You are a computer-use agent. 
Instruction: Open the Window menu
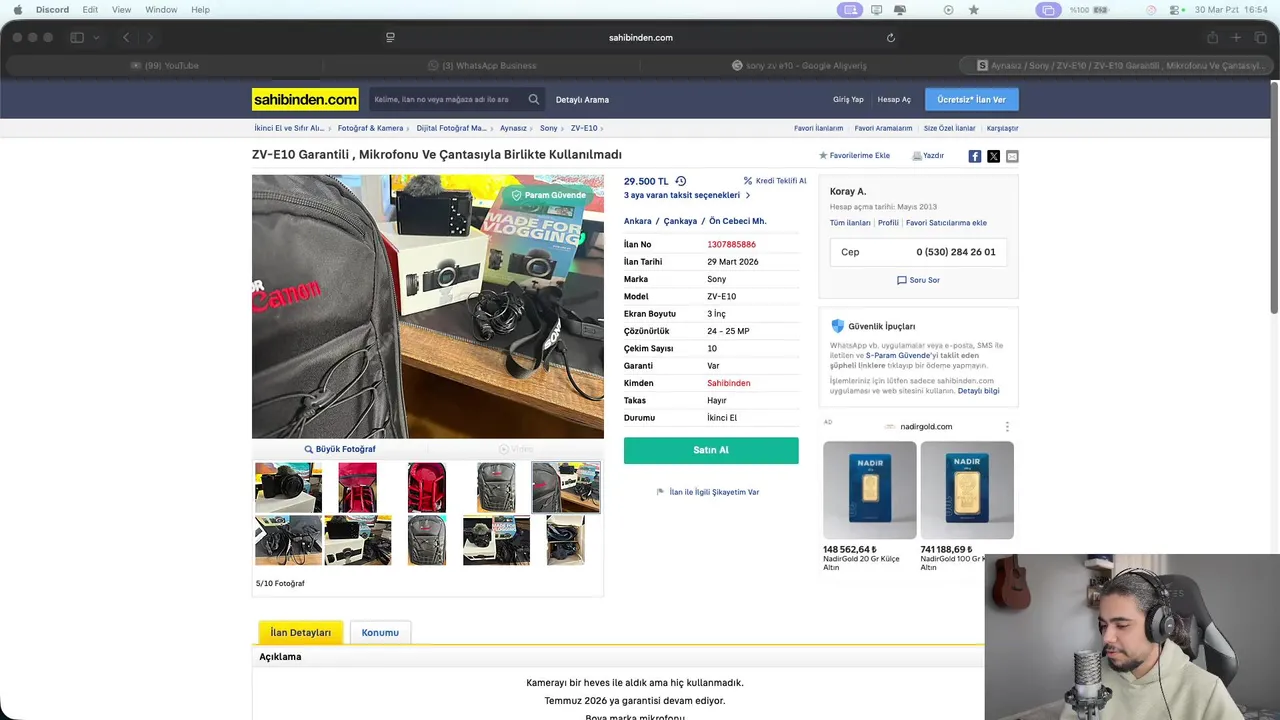tap(161, 9)
